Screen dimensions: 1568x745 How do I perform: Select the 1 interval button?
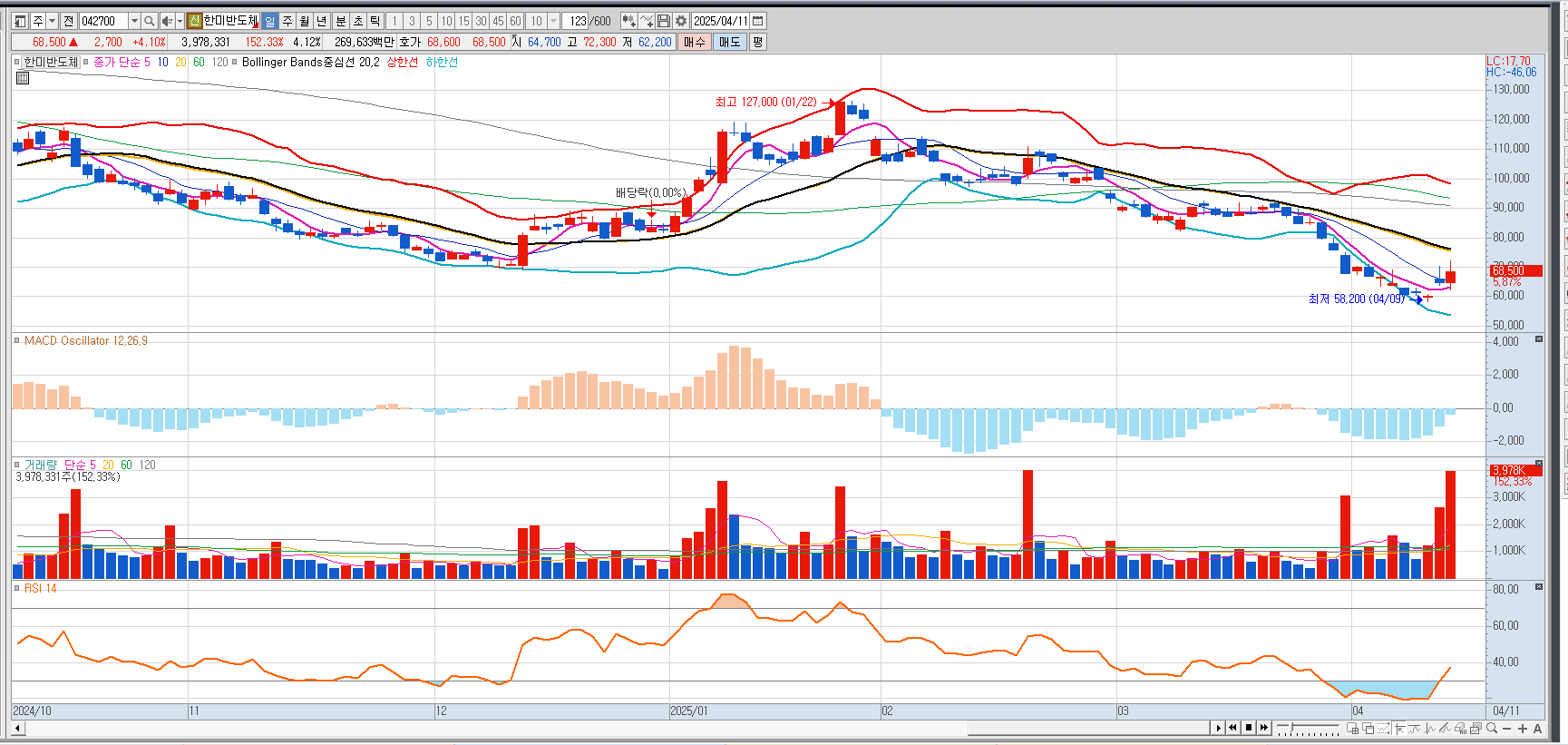point(394,21)
